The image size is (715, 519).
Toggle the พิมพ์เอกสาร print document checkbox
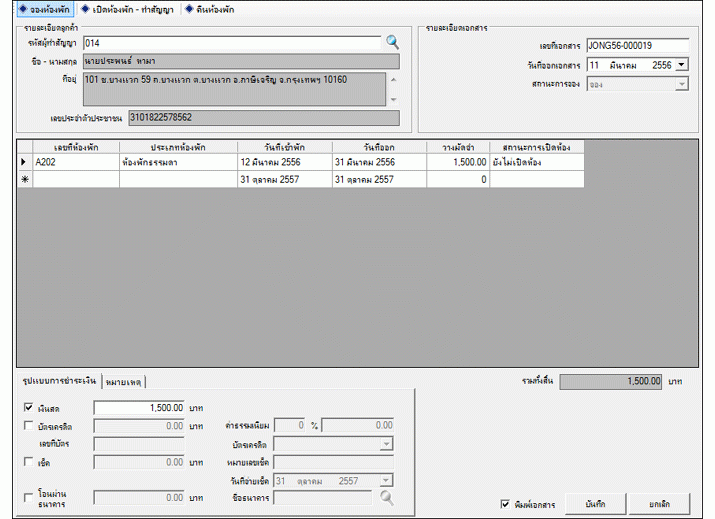(x=504, y=503)
